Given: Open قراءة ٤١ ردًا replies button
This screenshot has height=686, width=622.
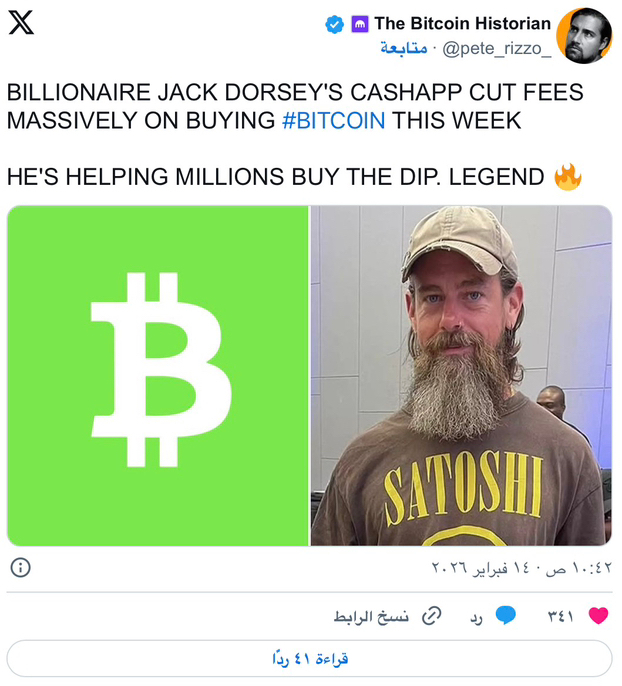Looking at the screenshot, I should pos(309,659).
